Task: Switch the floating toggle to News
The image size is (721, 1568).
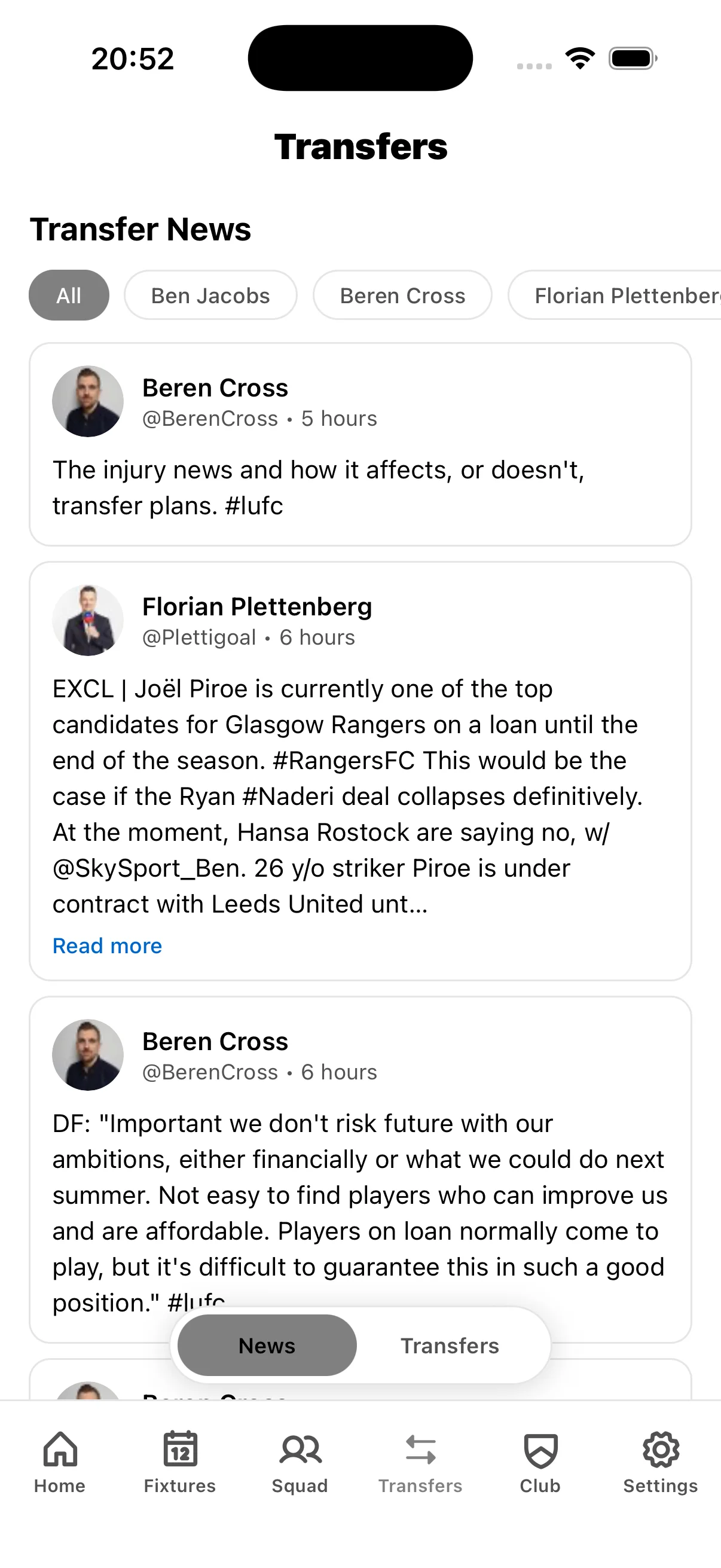Action: (x=267, y=1345)
